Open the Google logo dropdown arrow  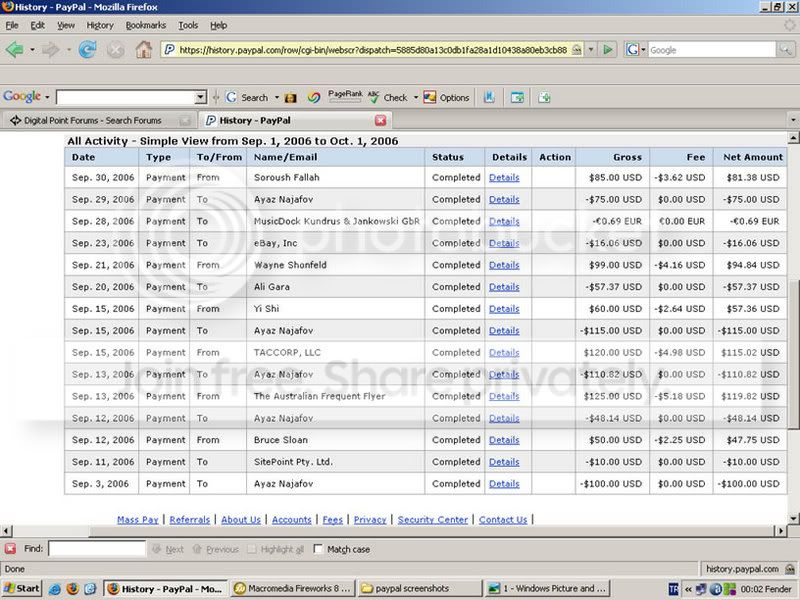pos(47,97)
